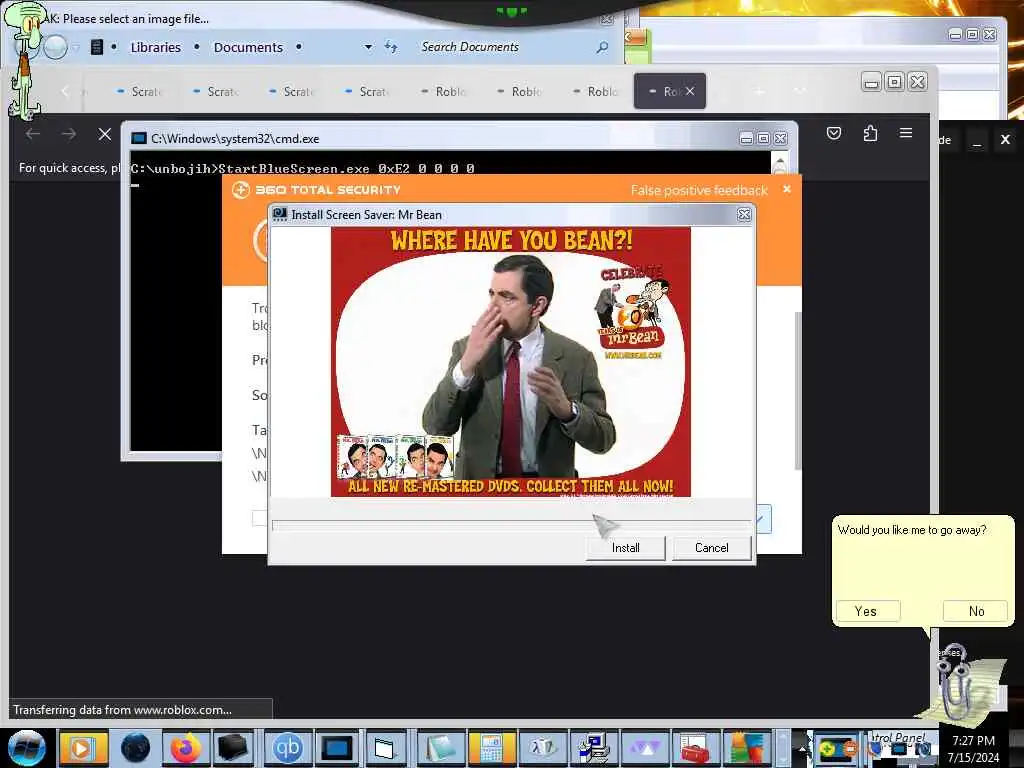Select the highlighted active Firefox tab

[x=669, y=91]
